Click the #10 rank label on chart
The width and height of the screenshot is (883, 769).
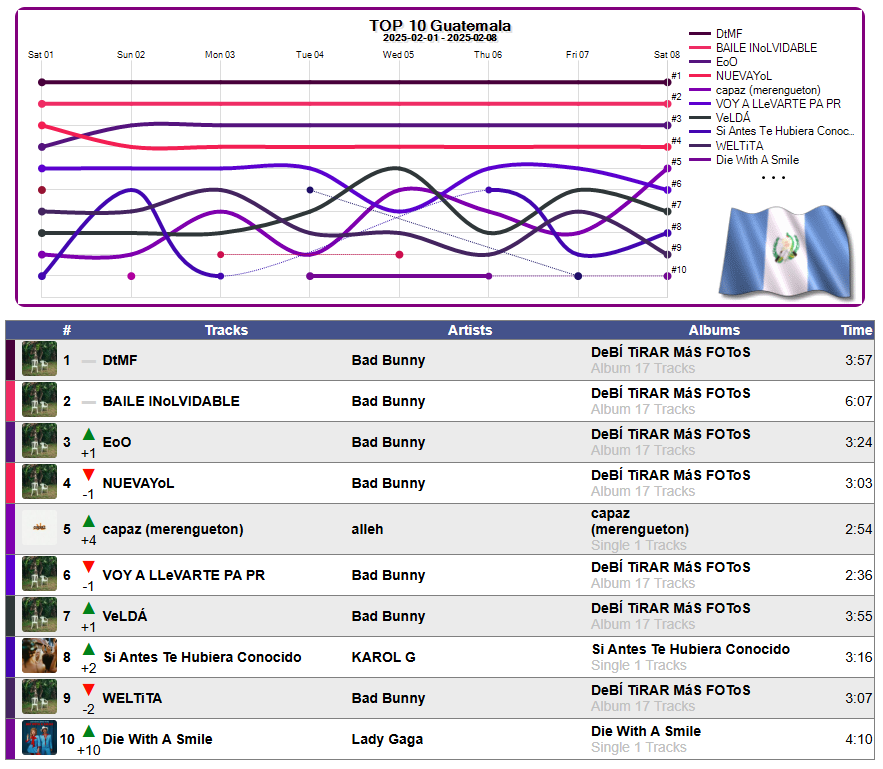[679, 270]
